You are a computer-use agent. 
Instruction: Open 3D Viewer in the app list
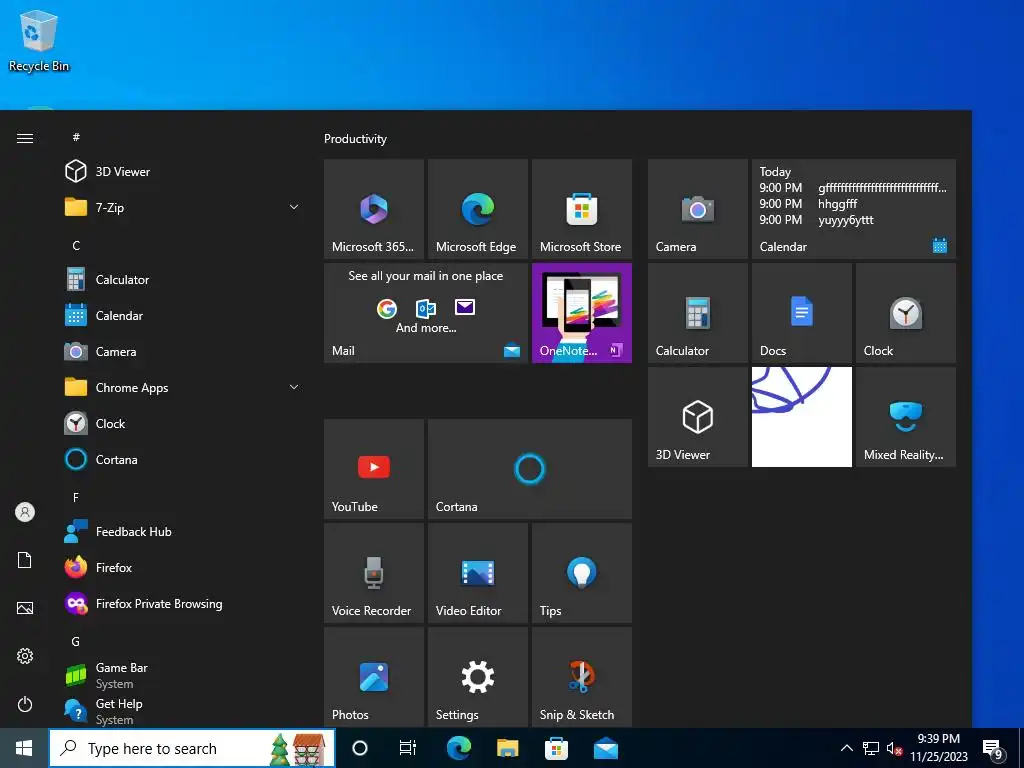click(181, 172)
